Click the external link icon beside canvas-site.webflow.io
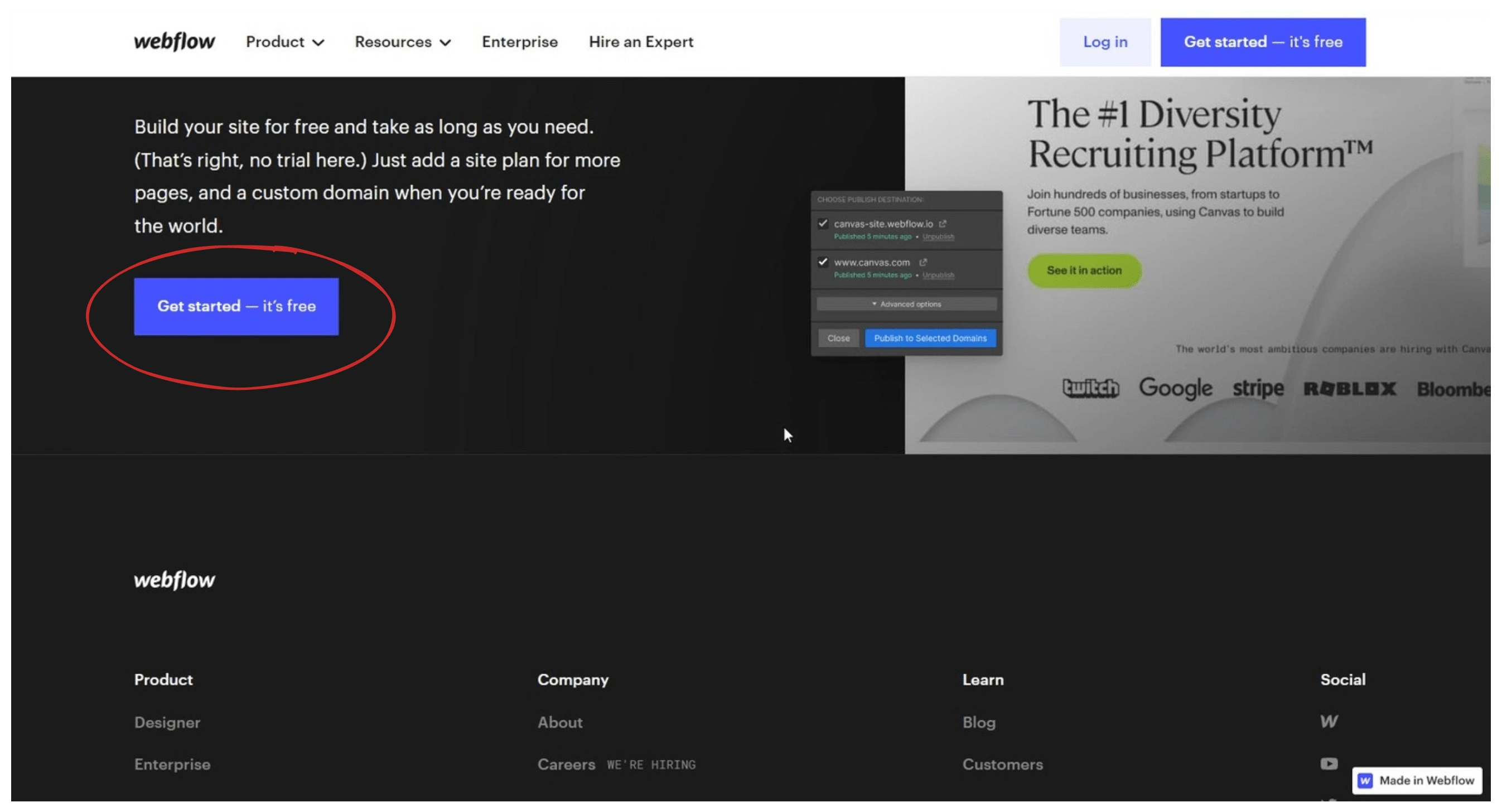Image resolution: width=1502 pixels, height=812 pixels. [x=943, y=223]
